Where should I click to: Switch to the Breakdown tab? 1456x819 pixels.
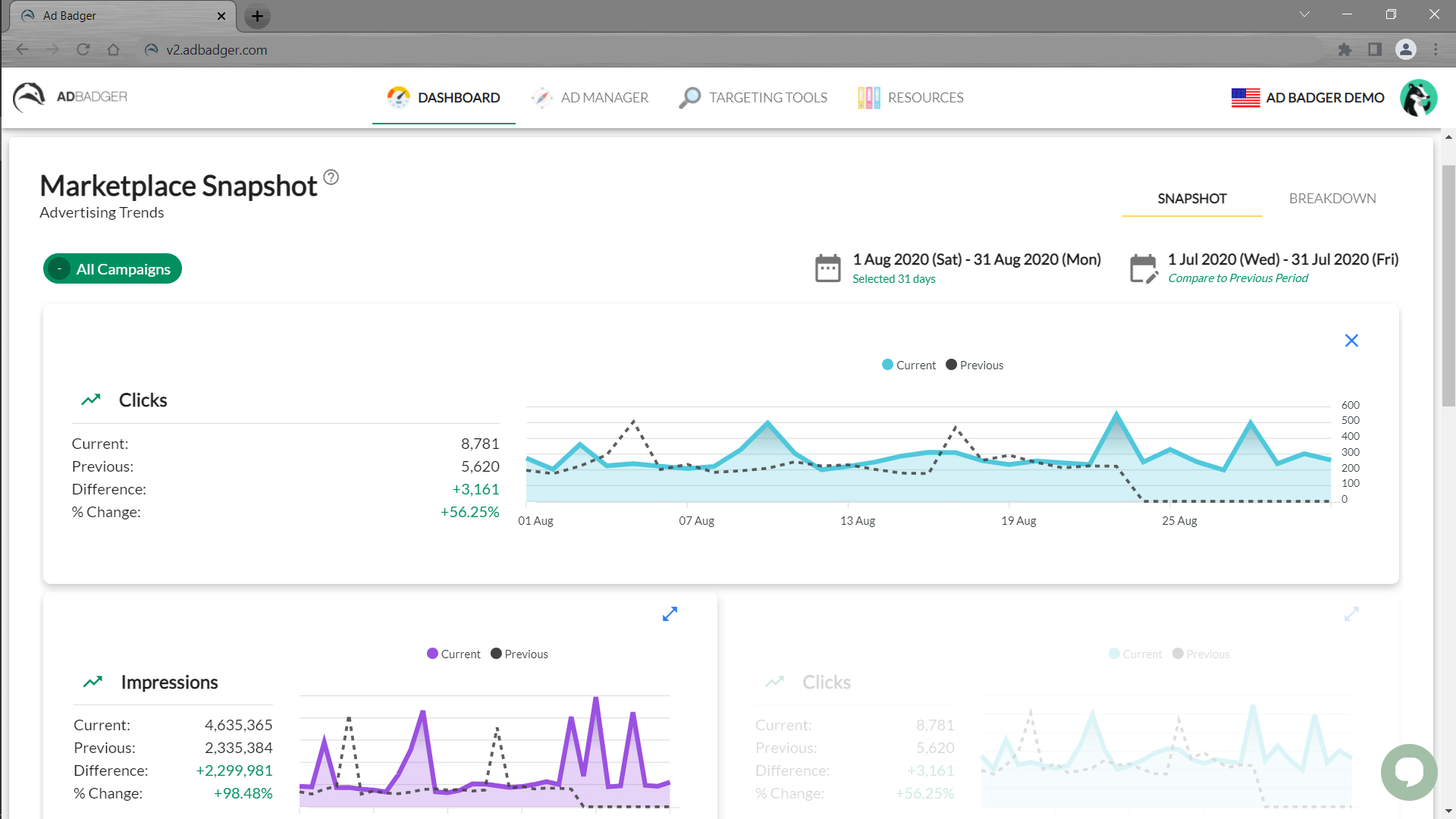pos(1332,199)
